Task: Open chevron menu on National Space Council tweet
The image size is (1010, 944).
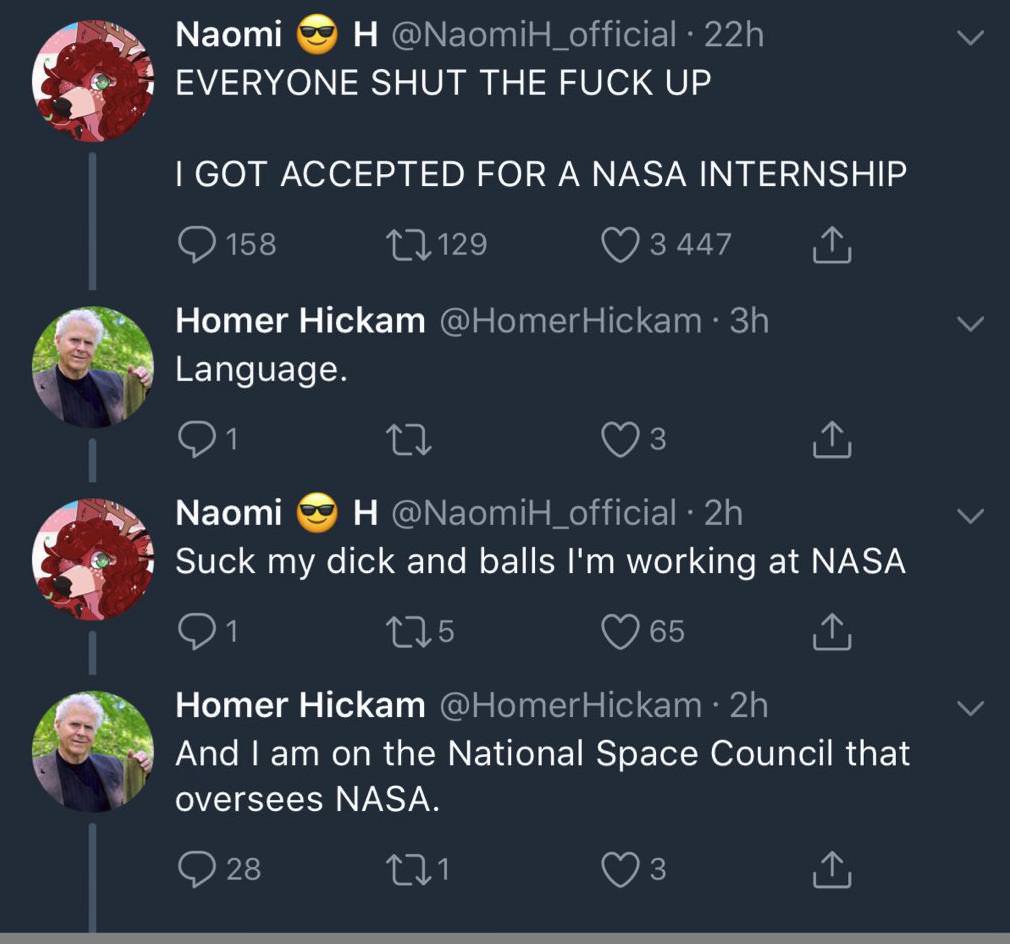Action: [971, 708]
